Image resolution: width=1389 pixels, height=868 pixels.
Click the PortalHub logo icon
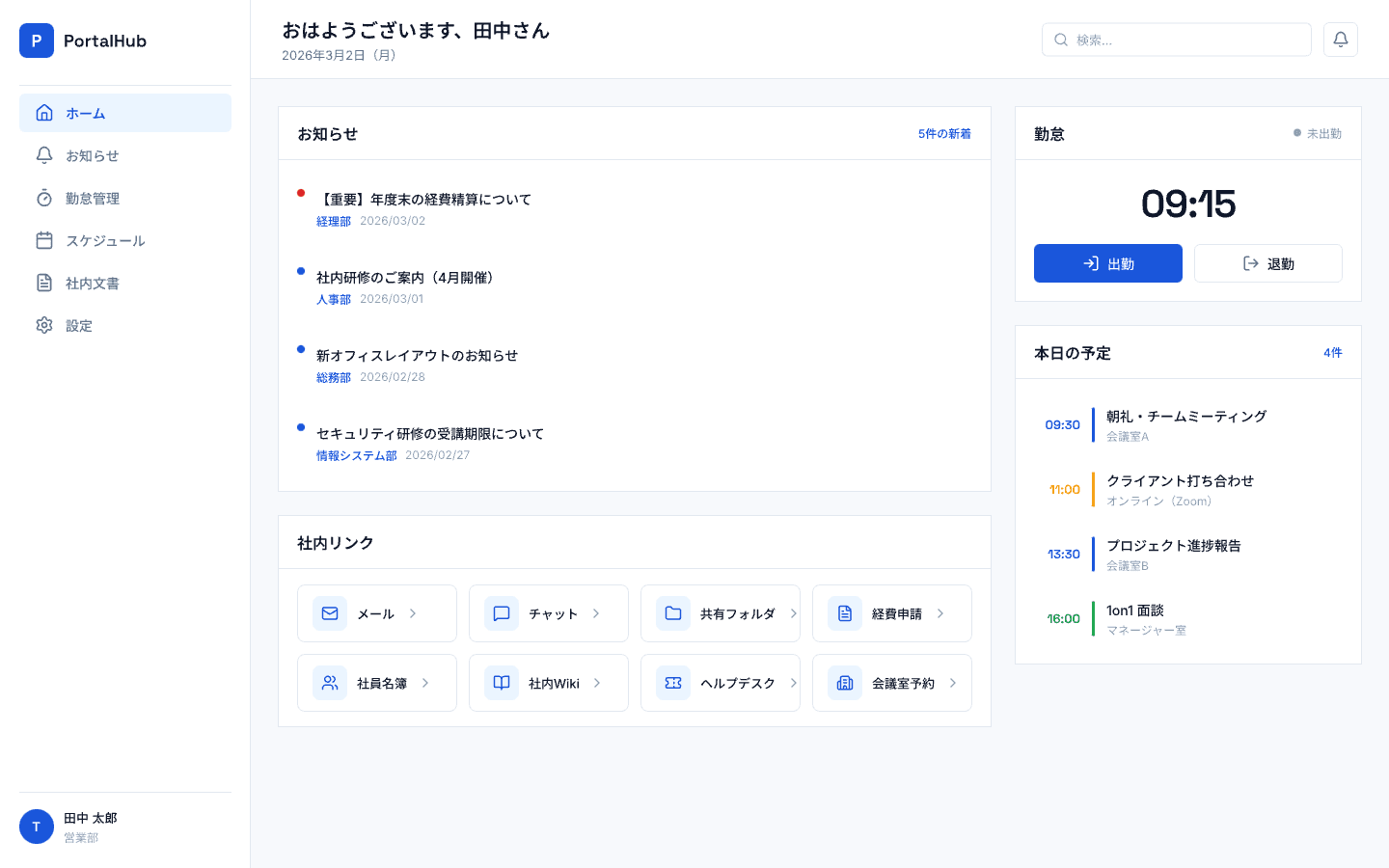click(x=37, y=41)
